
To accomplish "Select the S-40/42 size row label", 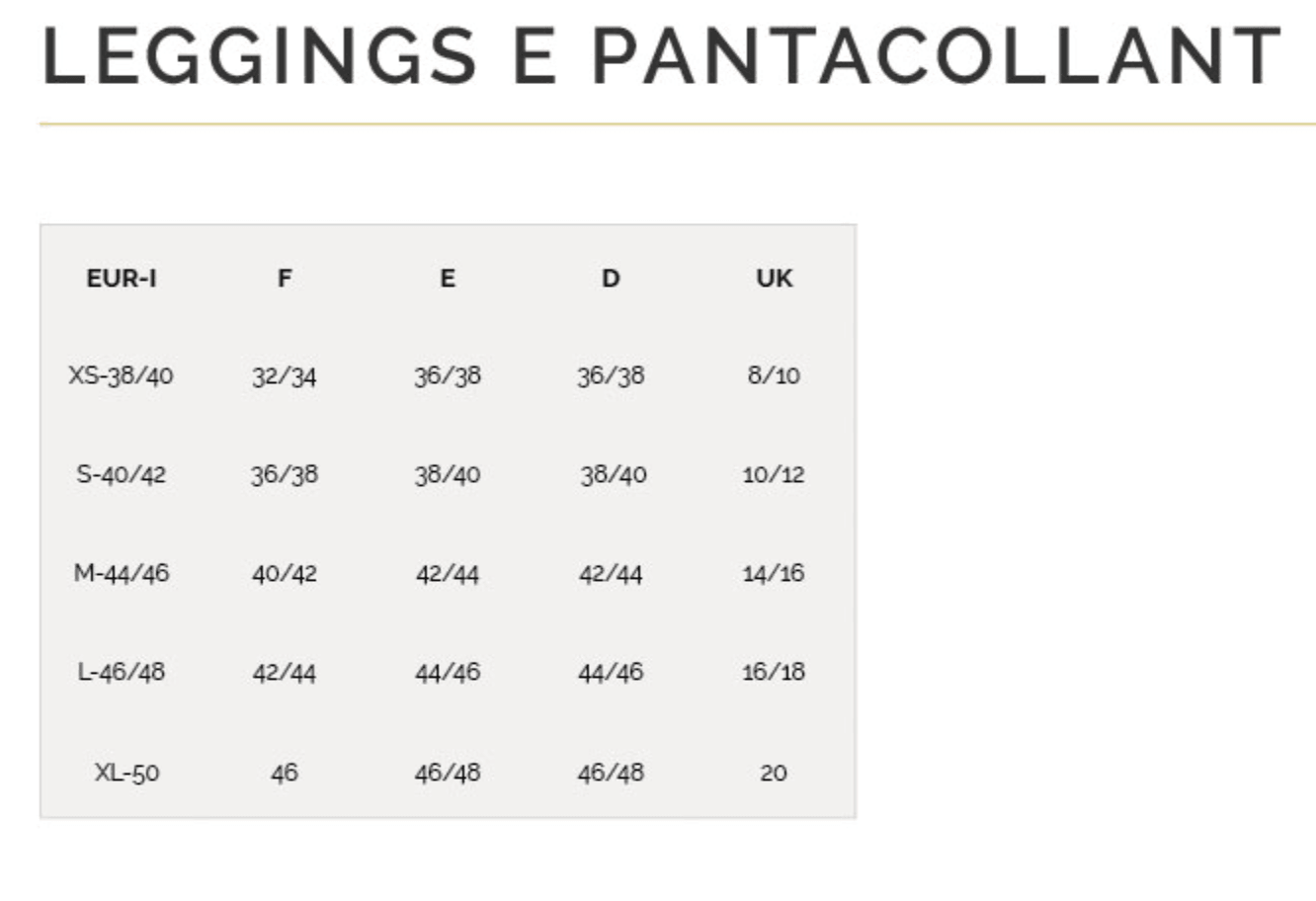I will point(122,474).
